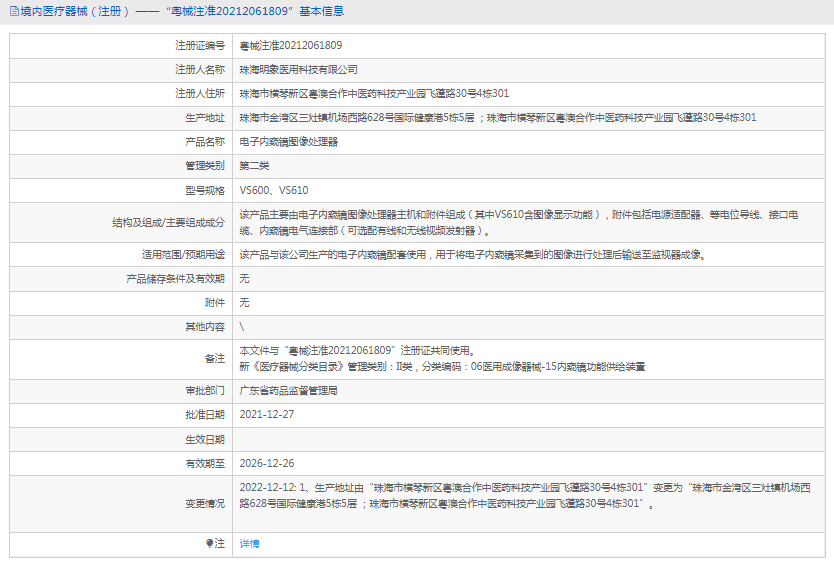Select model specification VS600、VS610
Image resolution: width=834 pixels, height=563 pixels.
pos(274,191)
